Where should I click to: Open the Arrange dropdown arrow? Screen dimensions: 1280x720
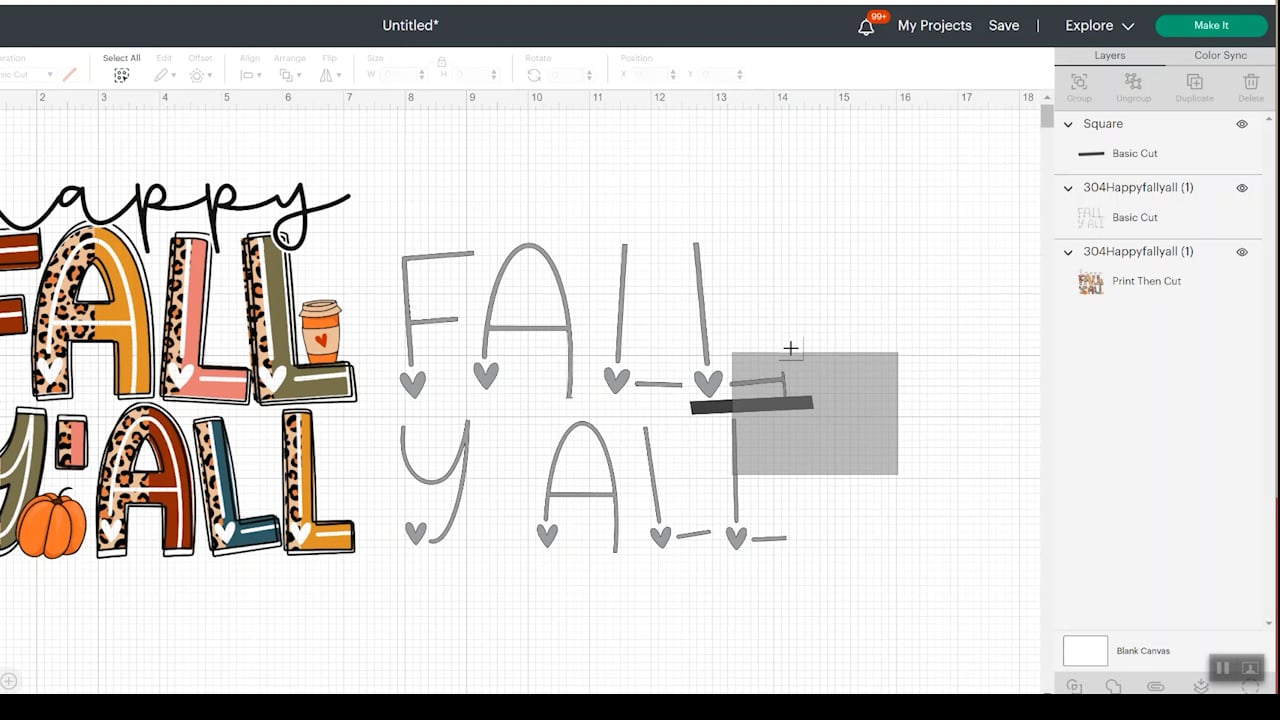click(x=299, y=76)
